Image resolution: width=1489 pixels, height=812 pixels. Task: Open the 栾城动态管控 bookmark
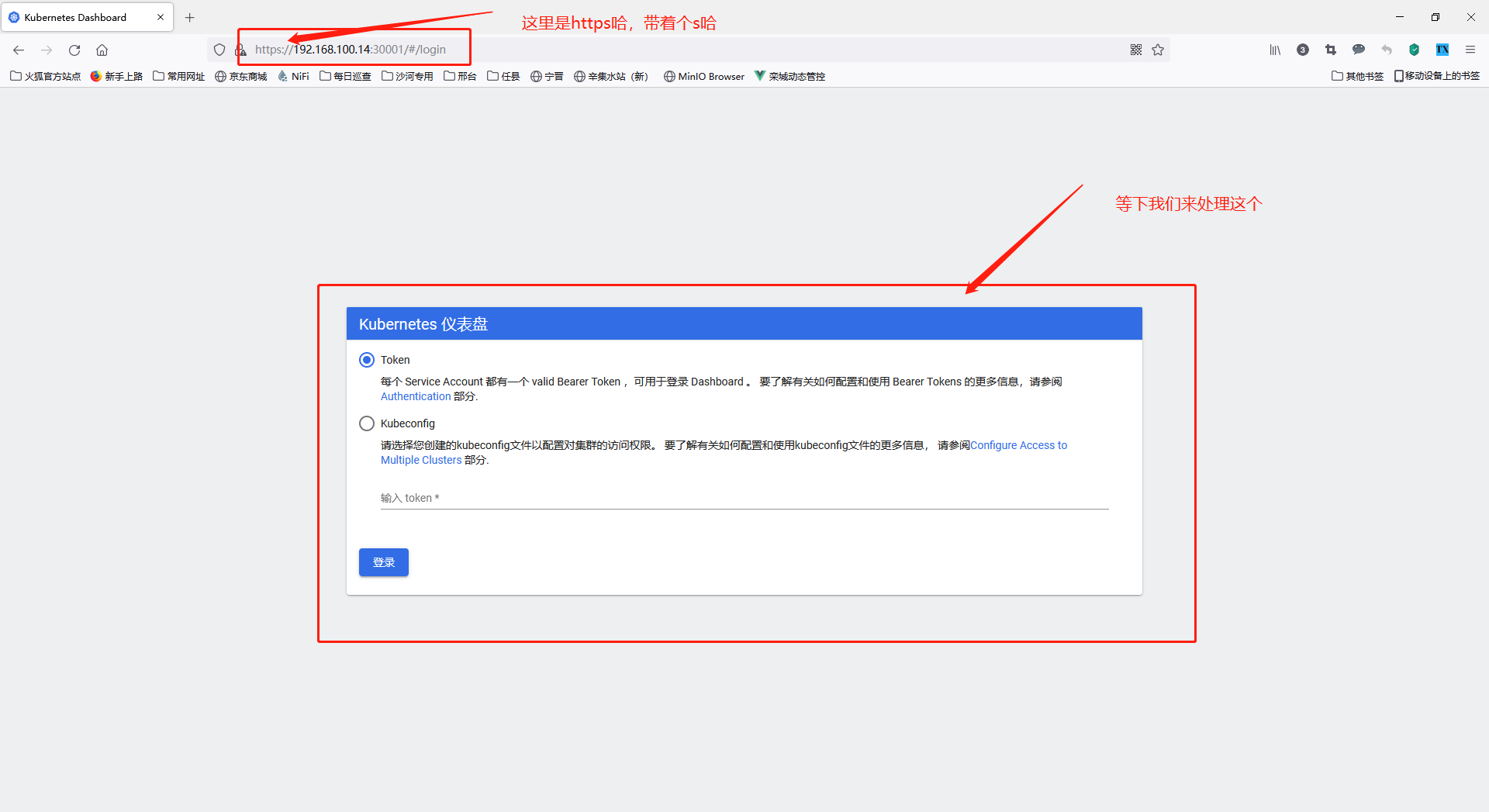click(x=790, y=76)
